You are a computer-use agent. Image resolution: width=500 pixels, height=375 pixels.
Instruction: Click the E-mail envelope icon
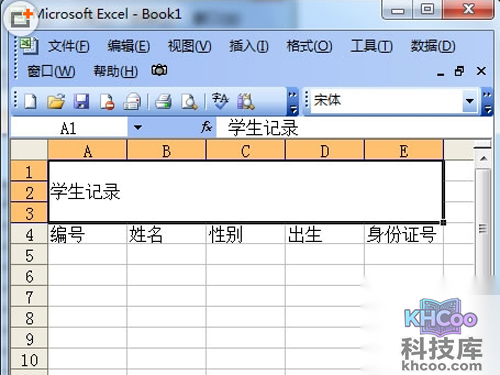pyautogui.click(x=132, y=101)
